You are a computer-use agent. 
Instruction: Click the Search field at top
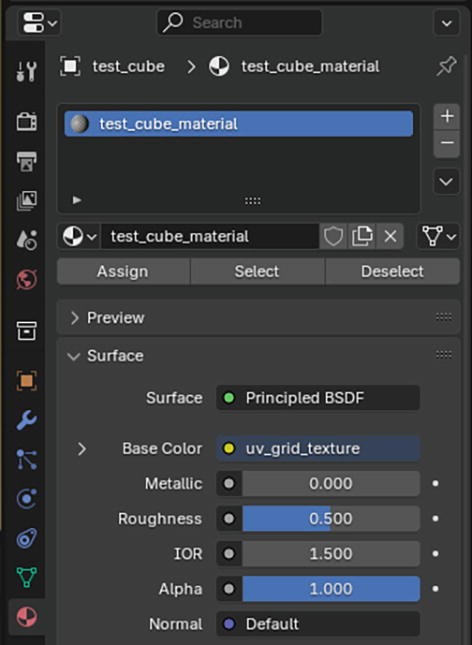pyautogui.click(x=239, y=23)
